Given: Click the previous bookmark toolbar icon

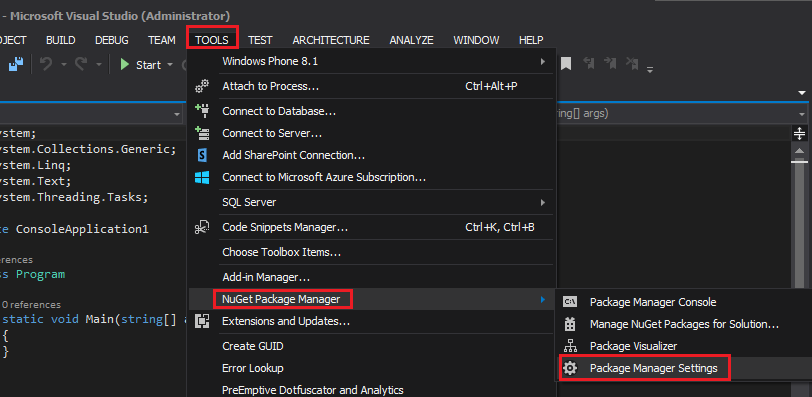Looking at the screenshot, I should tap(589, 64).
